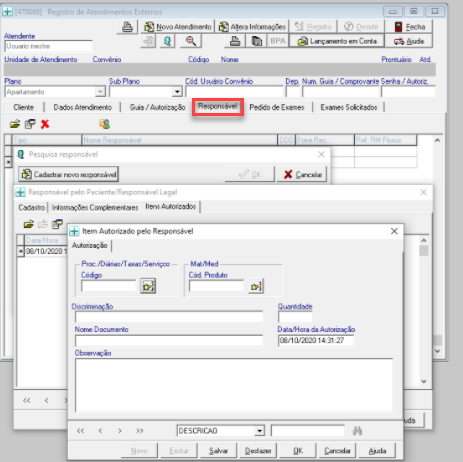
Task: Click Cancelar in Item Autorizado dialog
Action: pyautogui.click(x=337, y=451)
